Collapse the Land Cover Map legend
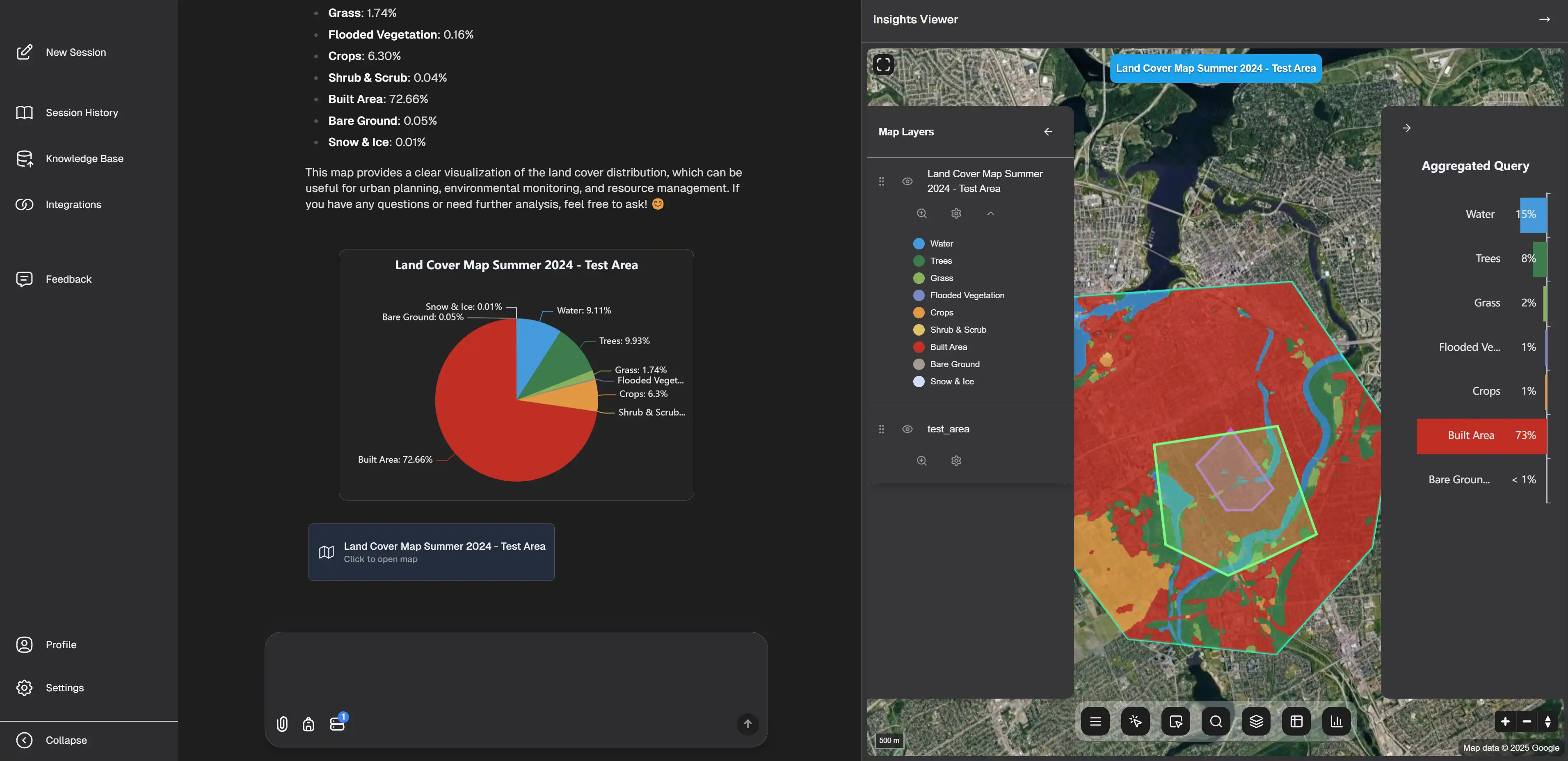 (990, 213)
